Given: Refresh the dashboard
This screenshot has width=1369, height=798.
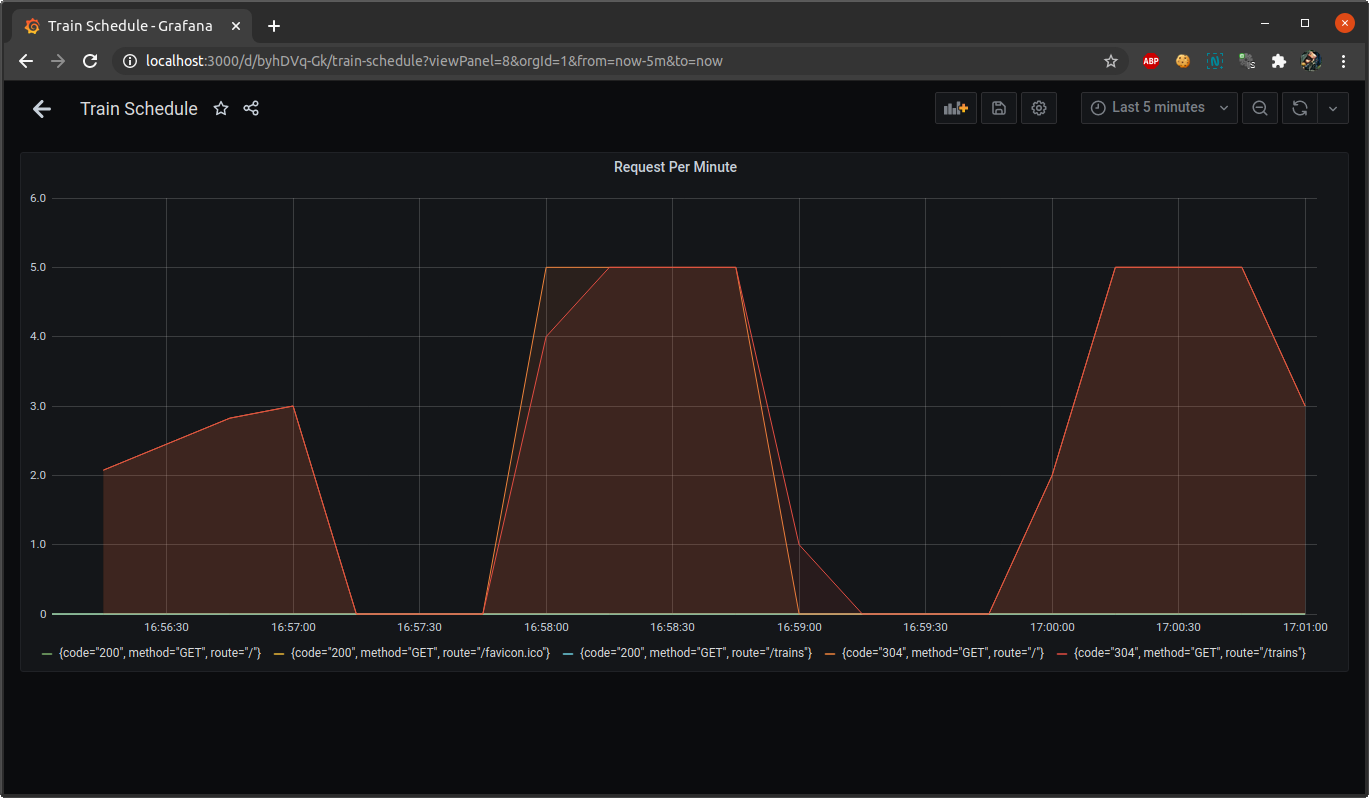Looking at the screenshot, I should [x=1299, y=108].
